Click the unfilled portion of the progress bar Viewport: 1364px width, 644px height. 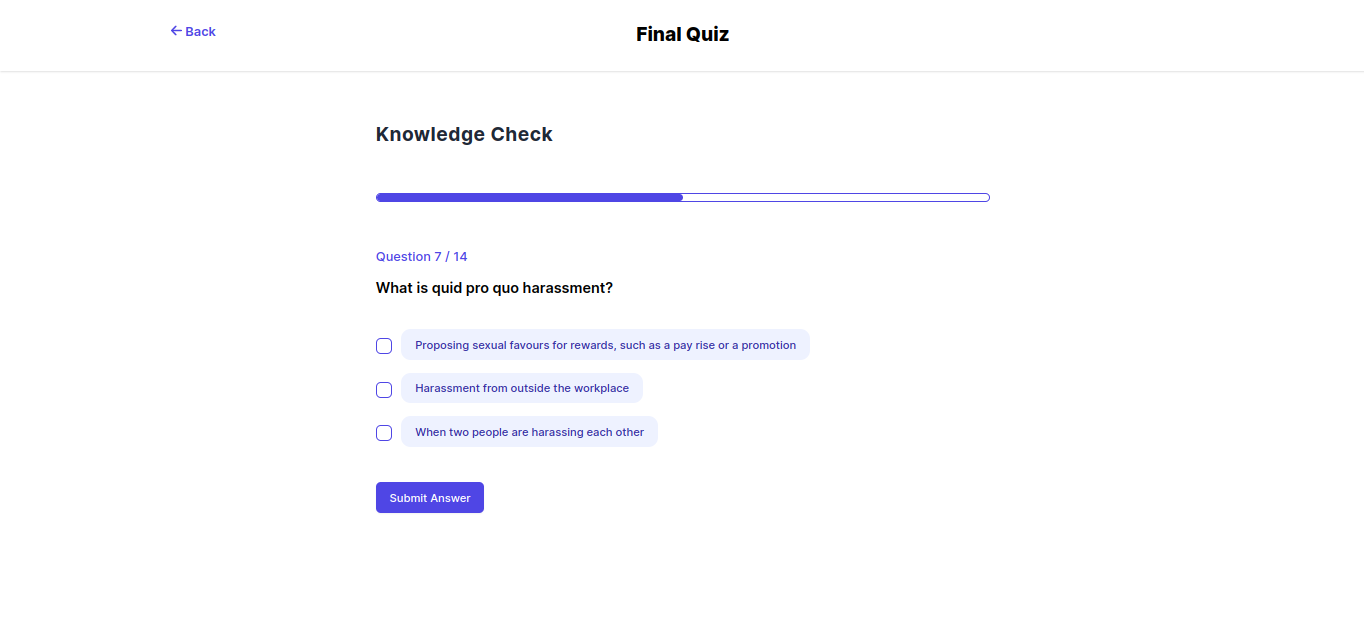836,198
